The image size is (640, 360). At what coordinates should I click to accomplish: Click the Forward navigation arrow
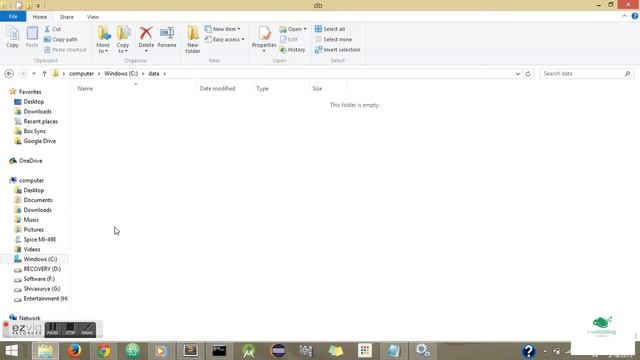pos(23,73)
